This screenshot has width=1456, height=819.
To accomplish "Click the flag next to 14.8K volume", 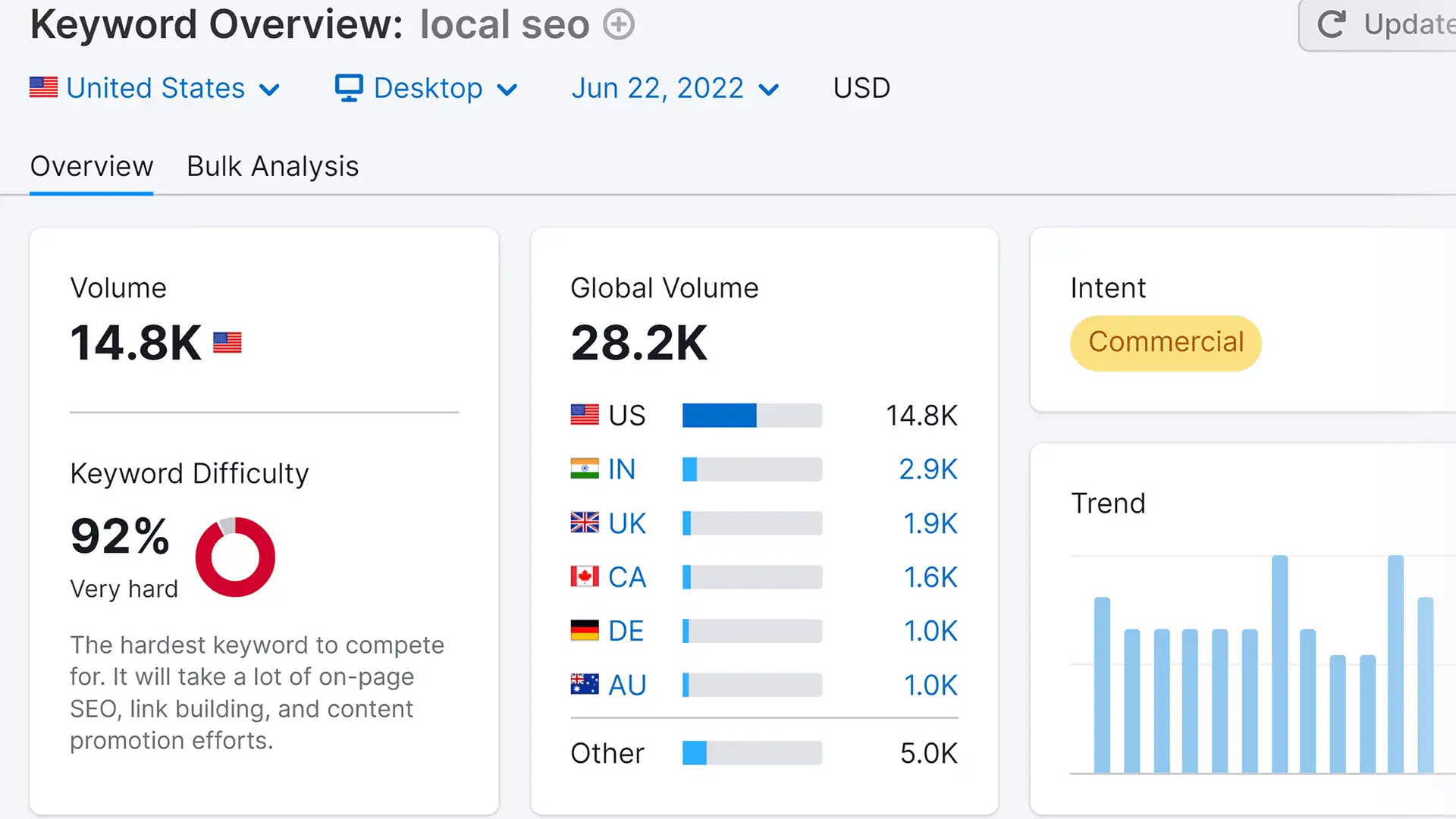I will [x=227, y=343].
